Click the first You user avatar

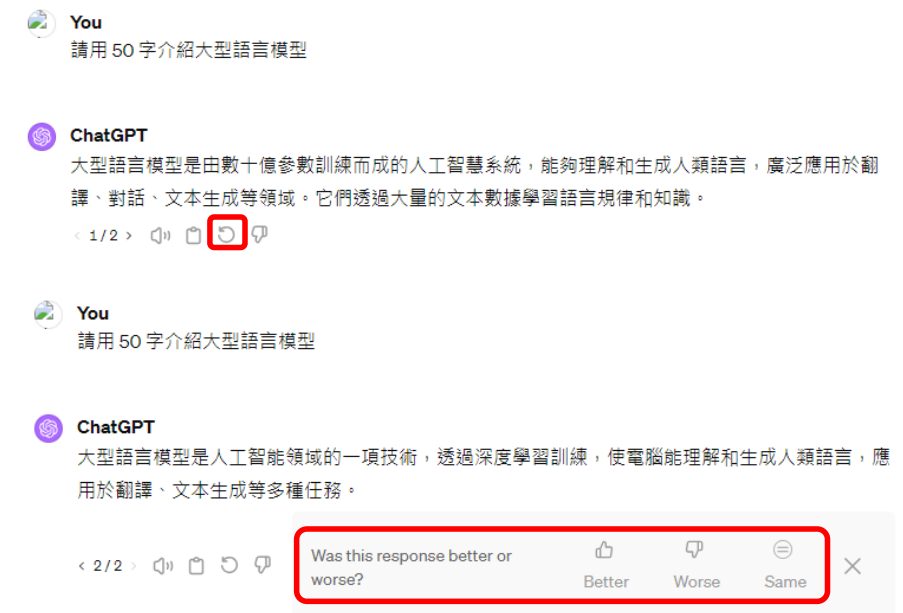point(41,23)
